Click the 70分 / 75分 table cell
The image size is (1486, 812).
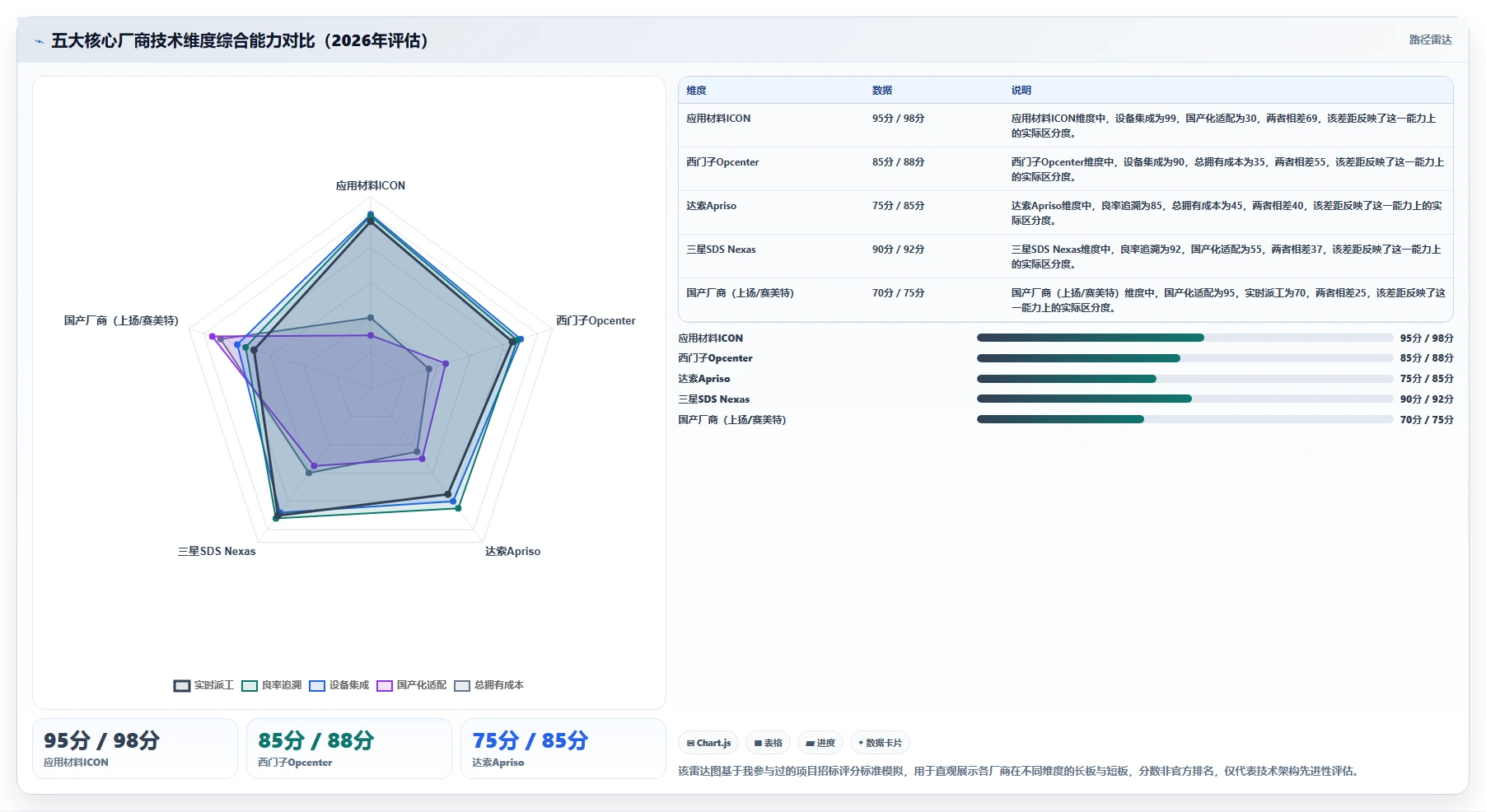pos(898,293)
